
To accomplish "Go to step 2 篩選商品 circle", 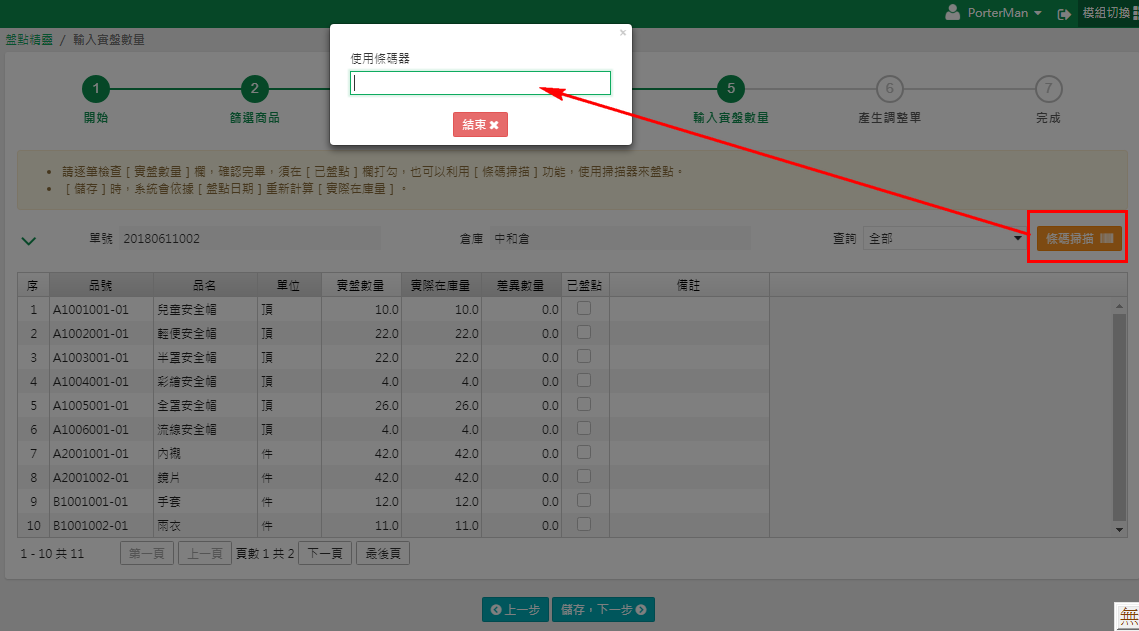I will [x=254, y=89].
